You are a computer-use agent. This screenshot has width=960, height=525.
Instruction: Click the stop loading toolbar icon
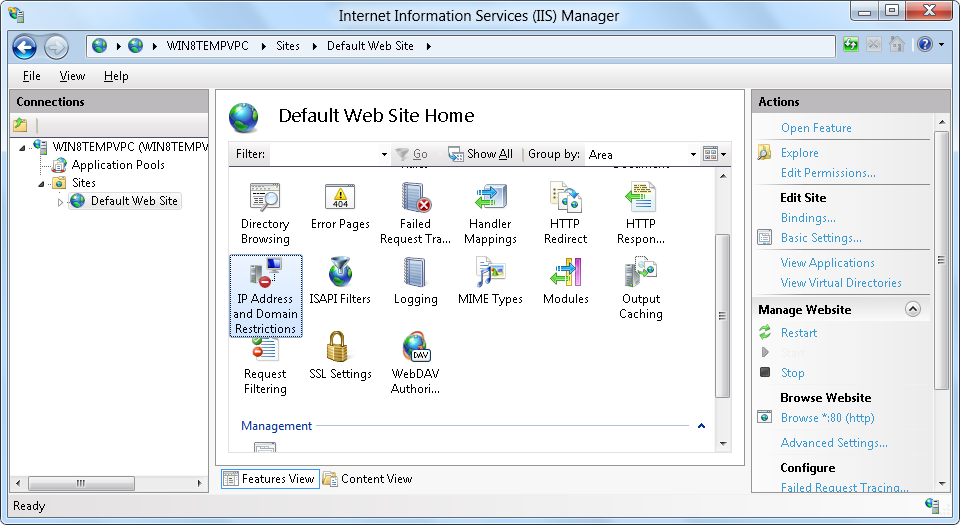[874, 45]
